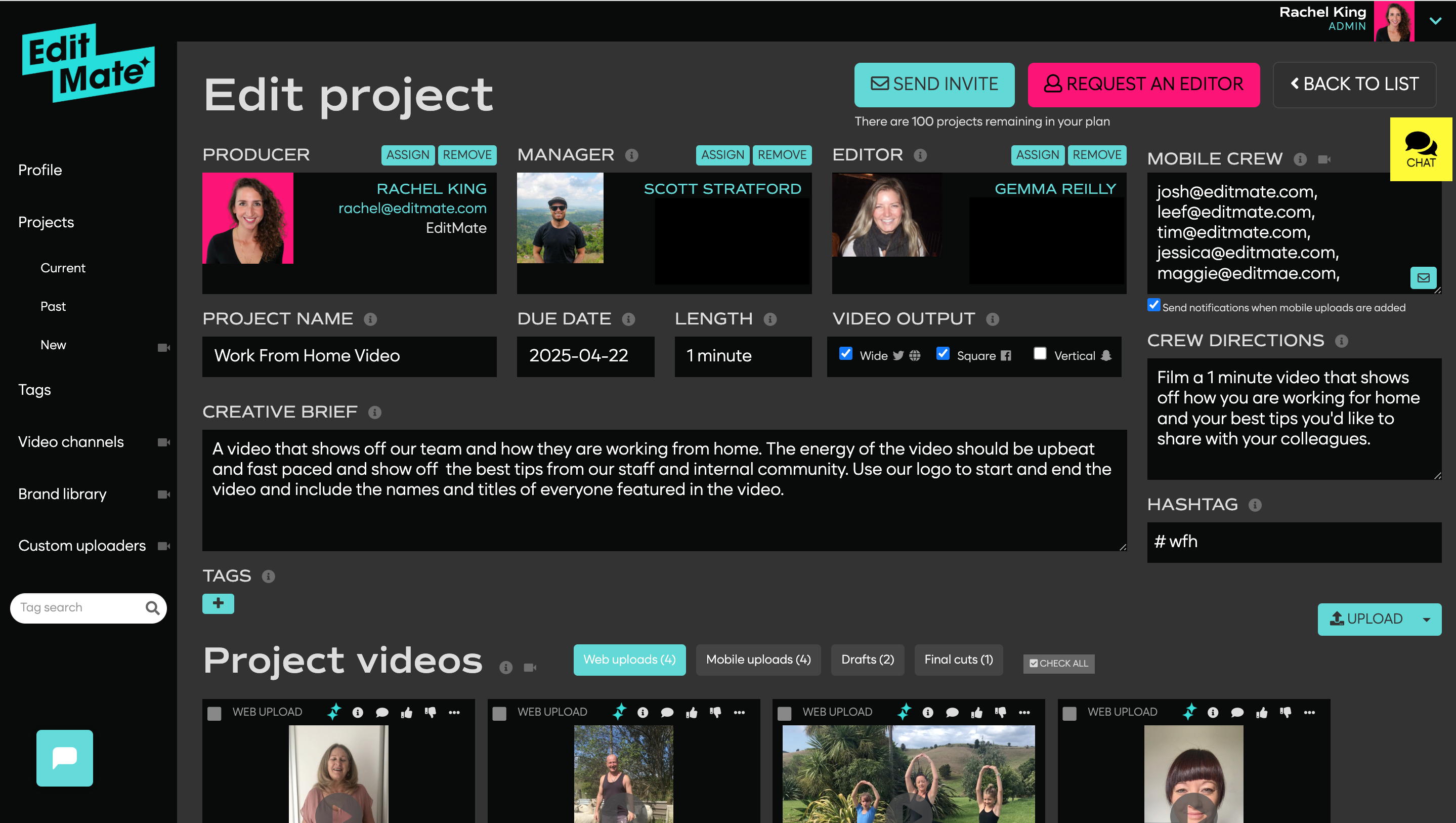Open Current projects in the sidebar
Viewport: 1456px width, 823px height.
click(x=63, y=268)
